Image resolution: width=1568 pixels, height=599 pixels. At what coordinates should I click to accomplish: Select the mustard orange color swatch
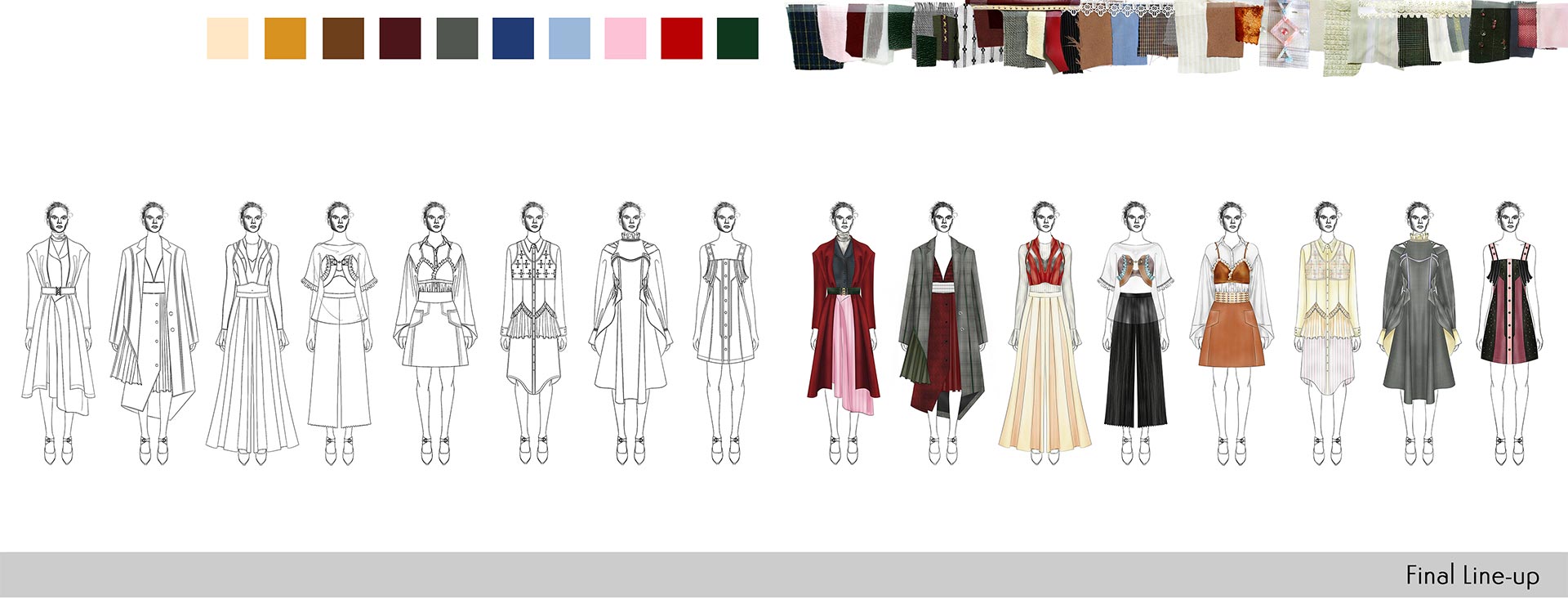click(285, 38)
